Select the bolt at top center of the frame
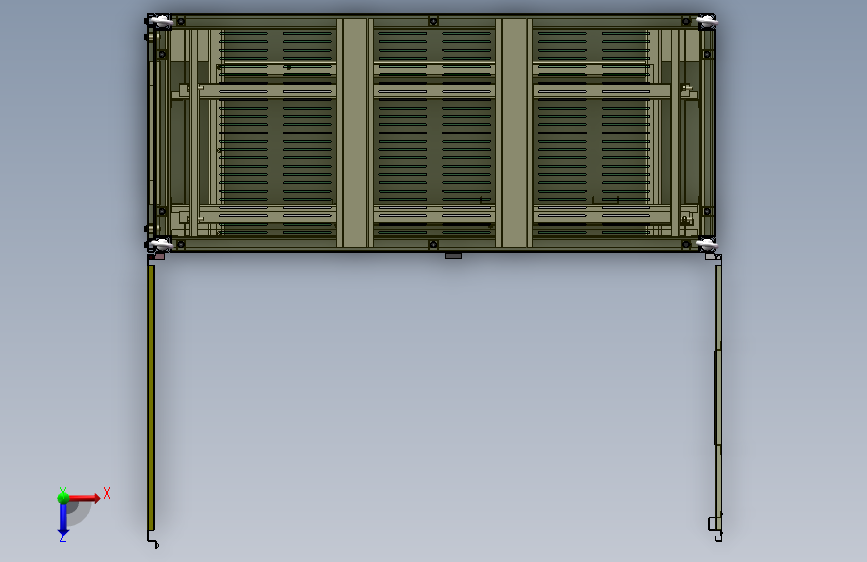This screenshot has height=562, width=867. 434,22
